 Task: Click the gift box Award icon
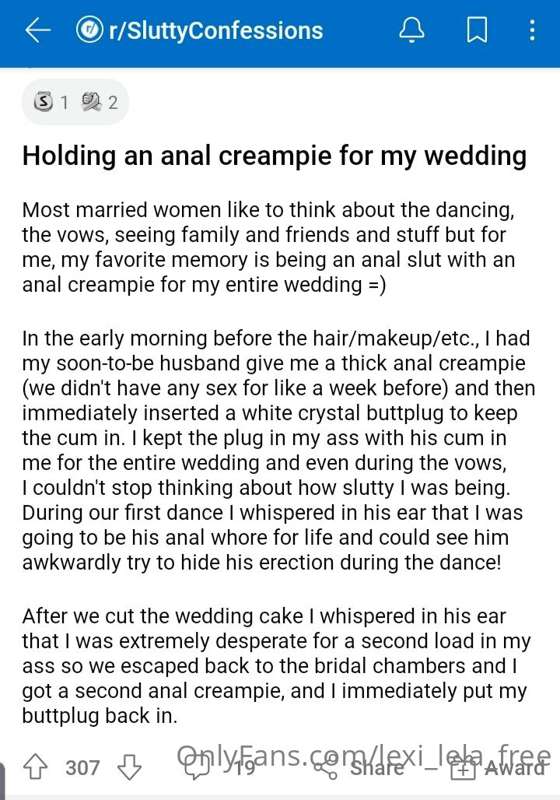point(463,768)
